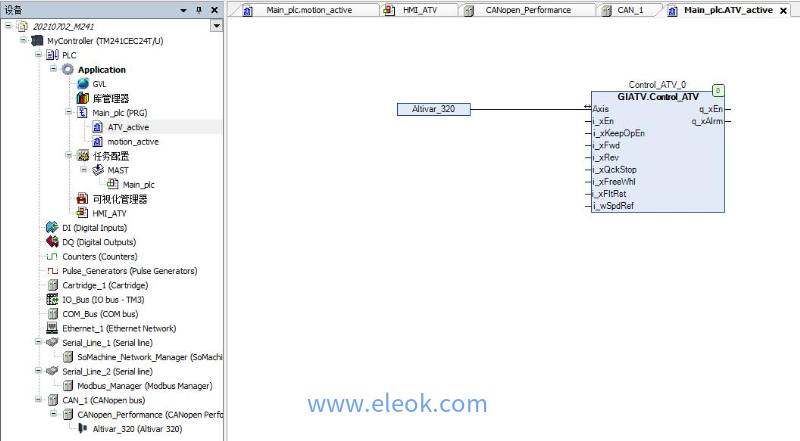Select the DQ (Digital Outputs) icon
This screenshot has width=800, height=441.
(x=52, y=242)
